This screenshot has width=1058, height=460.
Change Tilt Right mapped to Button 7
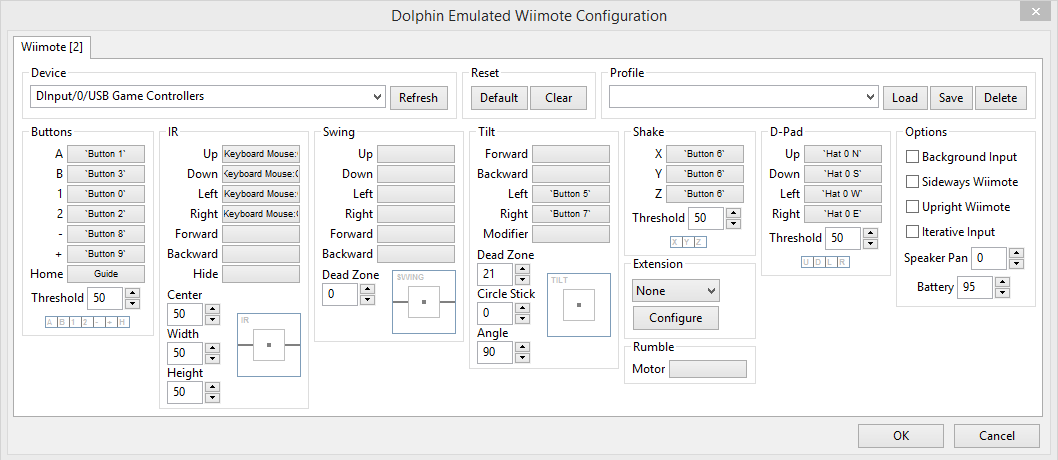[571, 214]
